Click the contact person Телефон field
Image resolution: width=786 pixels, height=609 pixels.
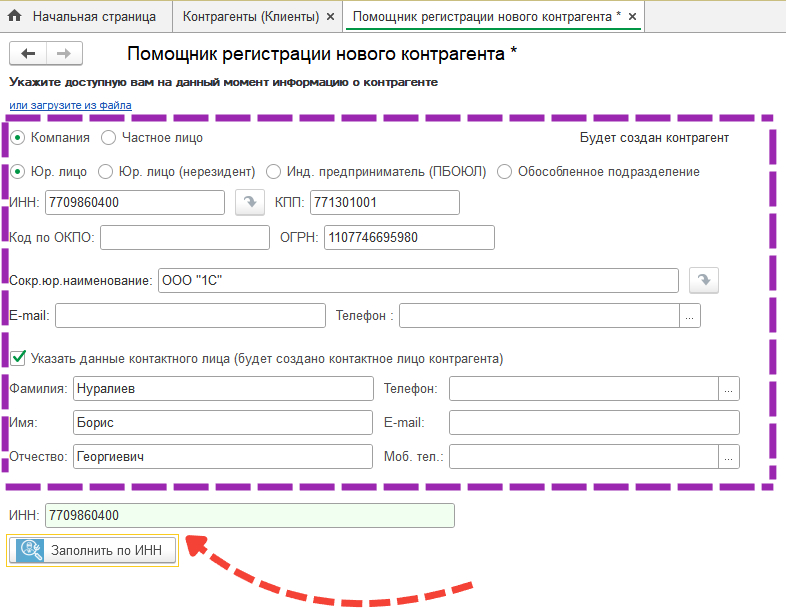click(584, 389)
